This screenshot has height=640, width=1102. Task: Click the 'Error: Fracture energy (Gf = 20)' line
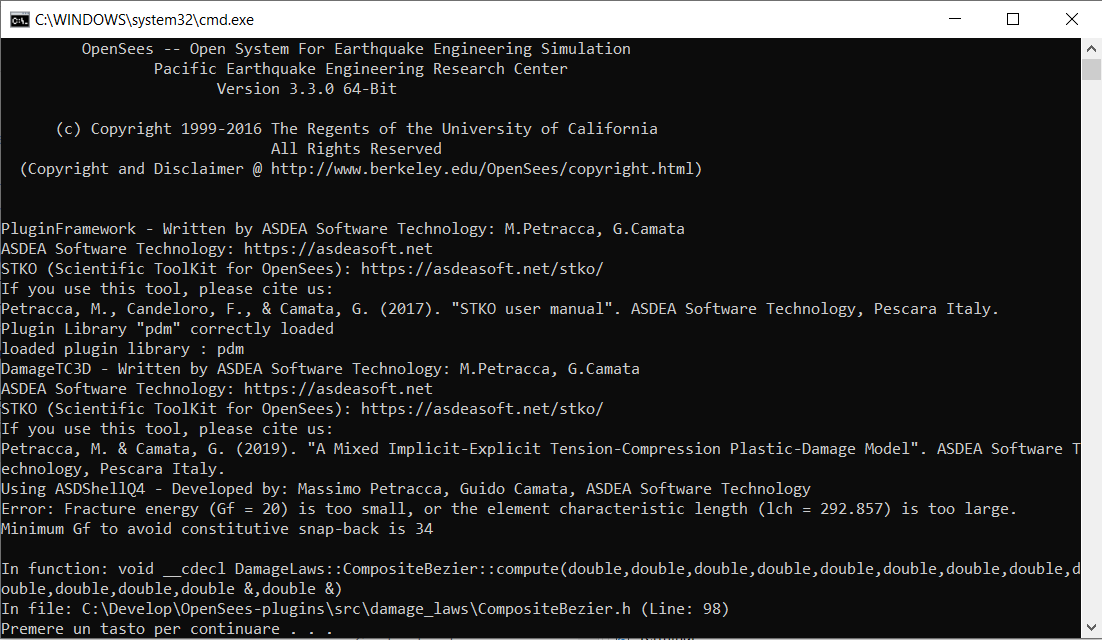point(509,508)
